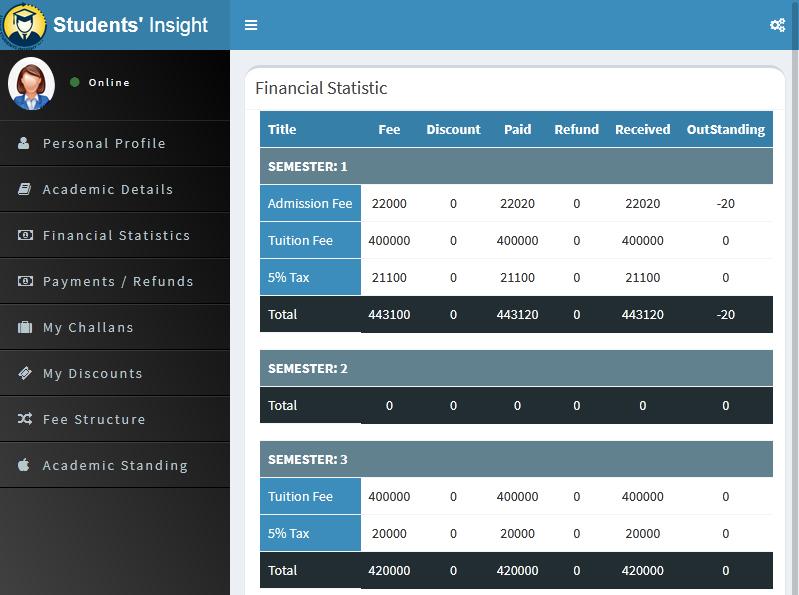Click the Financial Statistics money icon

click(x=25, y=235)
